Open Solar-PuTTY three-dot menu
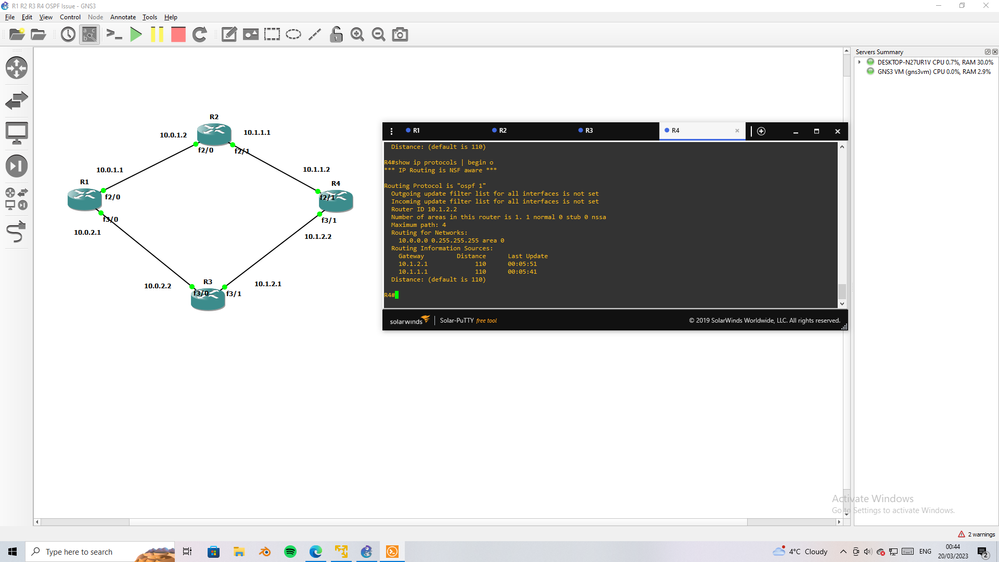The image size is (999, 562). point(391,131)
